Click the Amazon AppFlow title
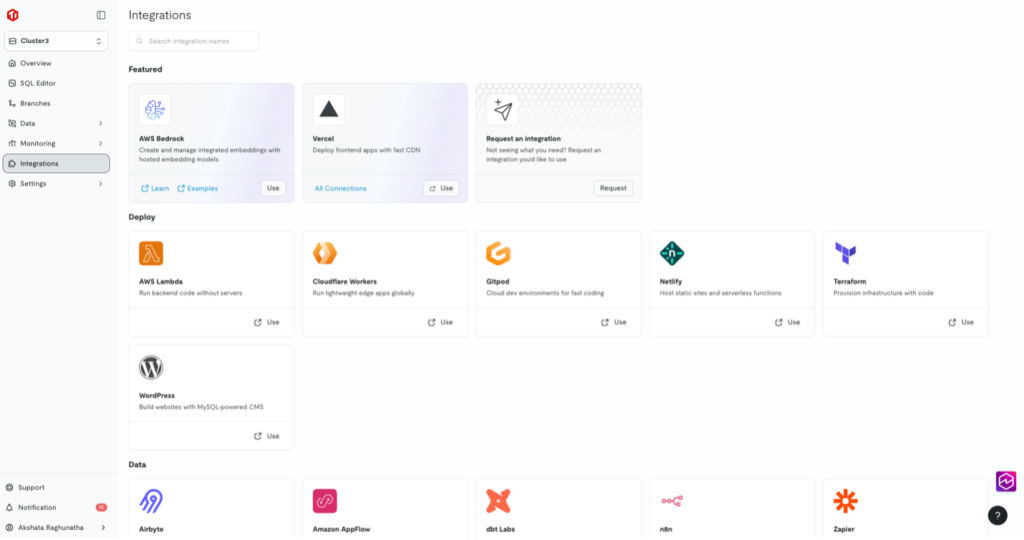The width and height of the screenshot is (1024, 540). coord(341,530)
